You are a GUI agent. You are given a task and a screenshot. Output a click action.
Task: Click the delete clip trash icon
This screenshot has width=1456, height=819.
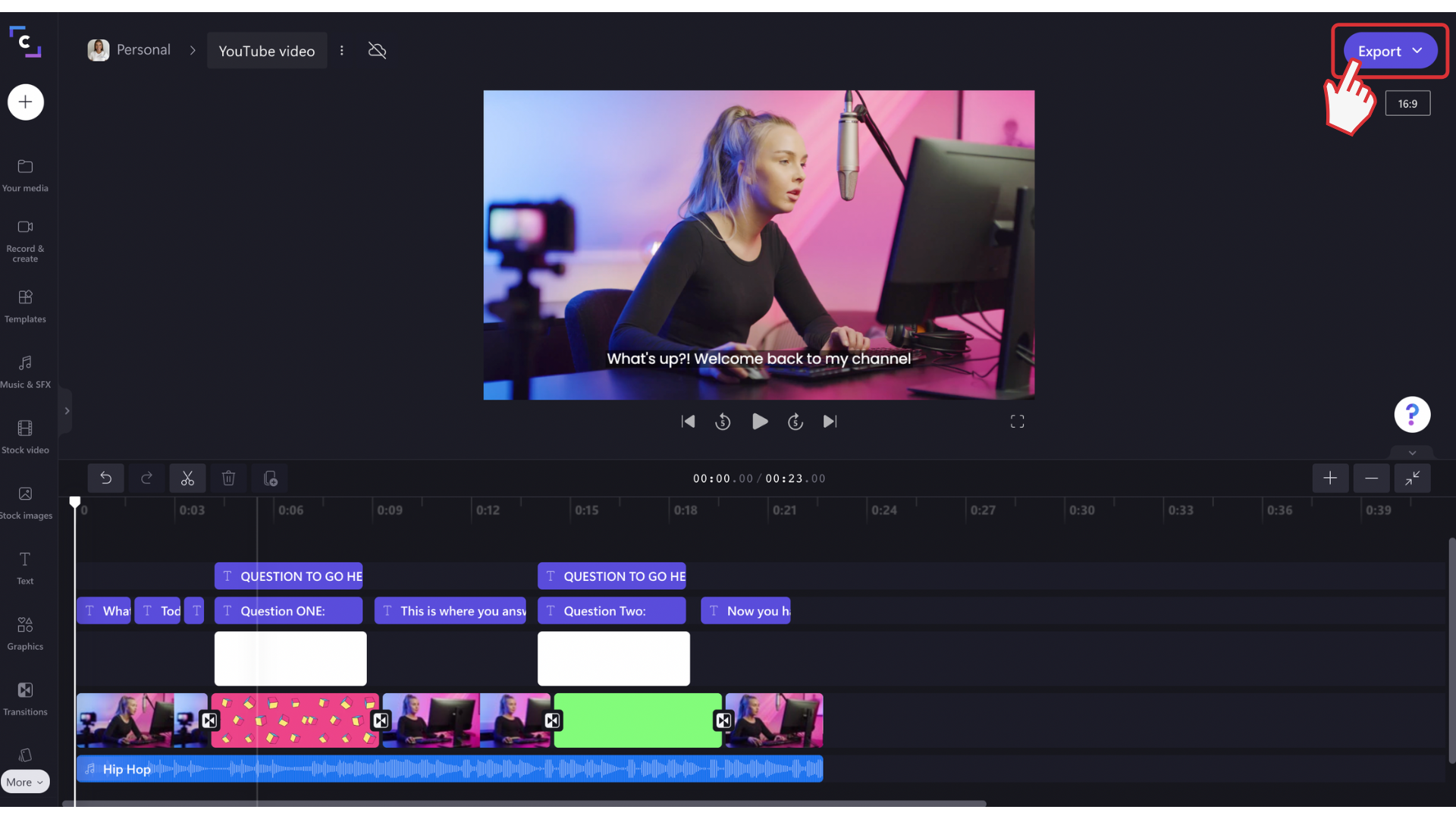coord(228,478)
